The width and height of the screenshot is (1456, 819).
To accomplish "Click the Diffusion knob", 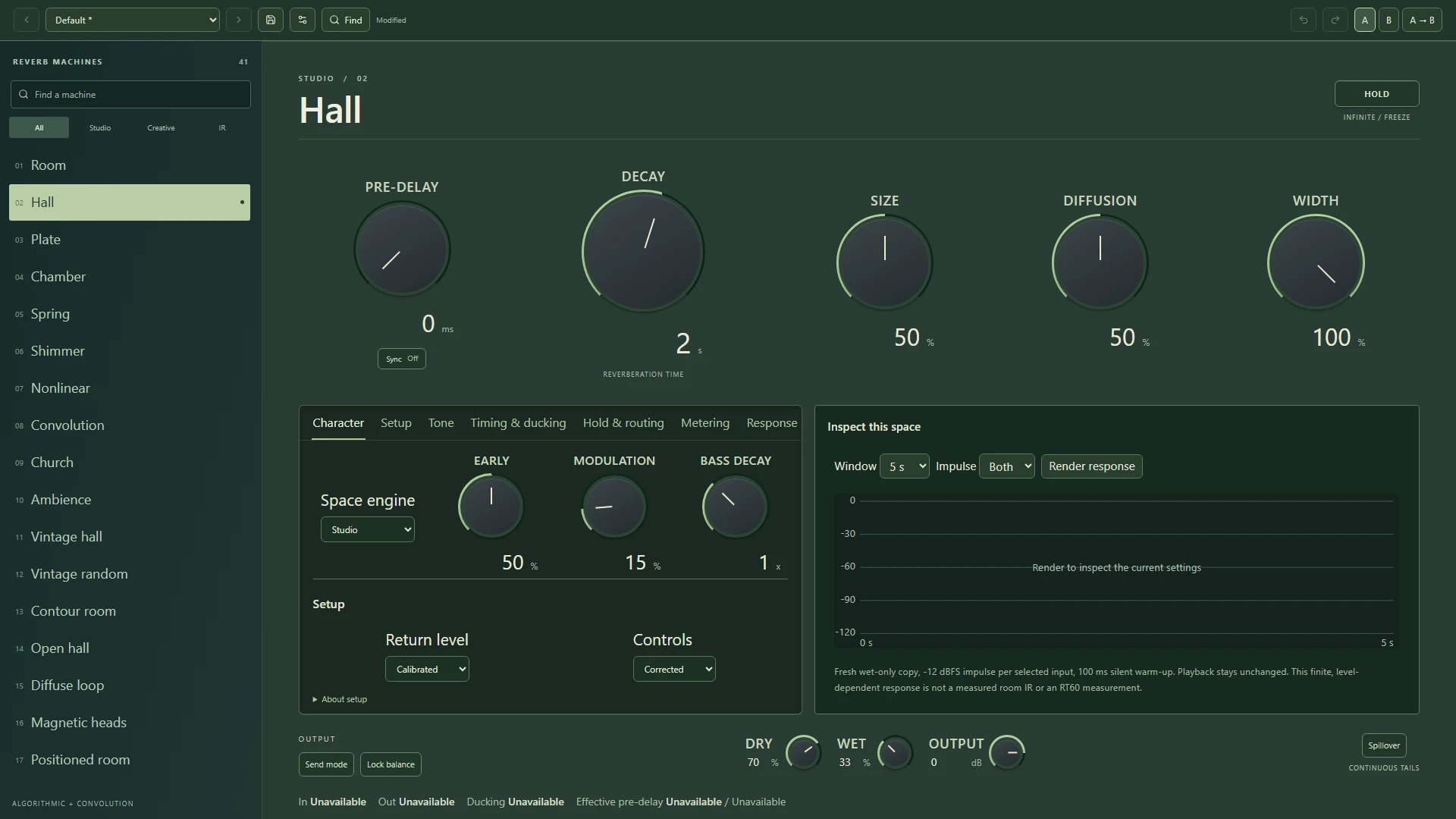I will [x=1100, y=262].
